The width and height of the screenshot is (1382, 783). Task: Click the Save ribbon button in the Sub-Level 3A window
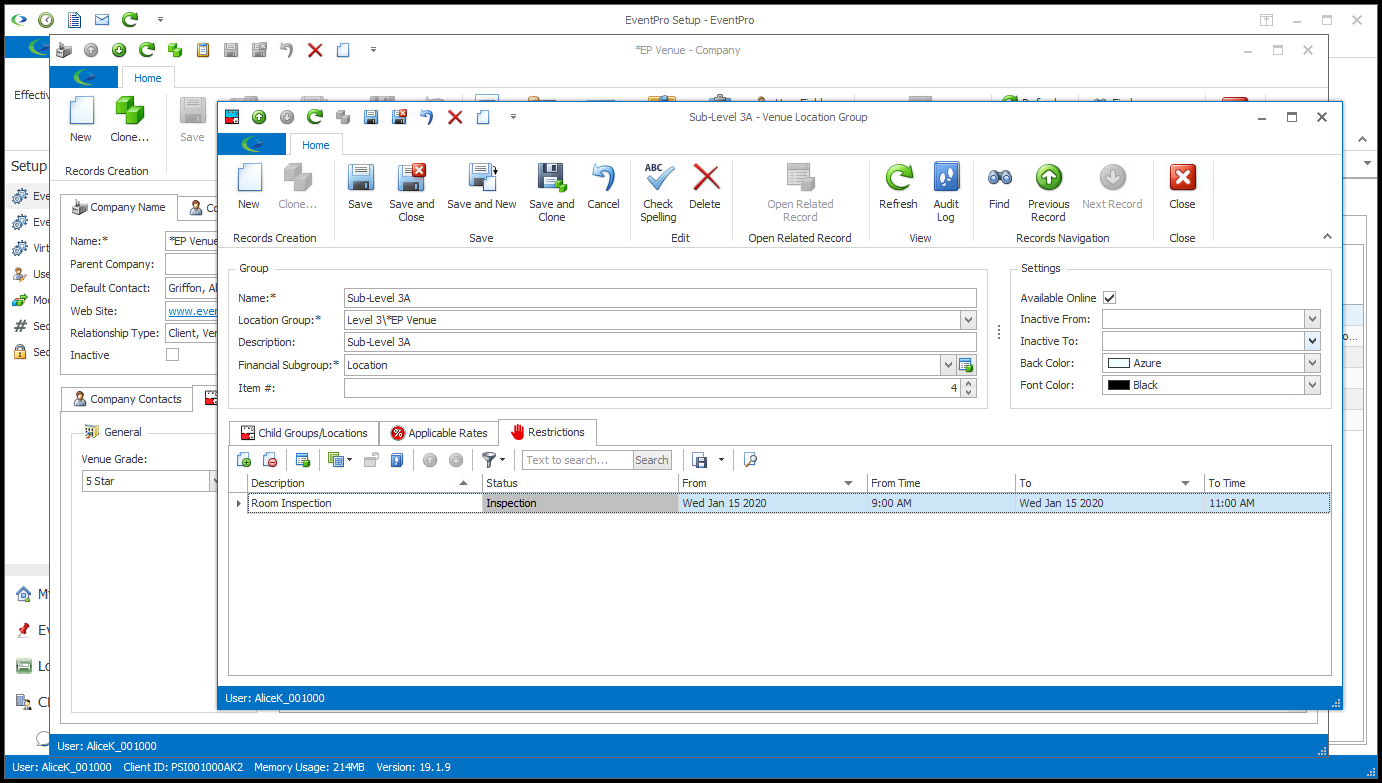tap(360, 187)
